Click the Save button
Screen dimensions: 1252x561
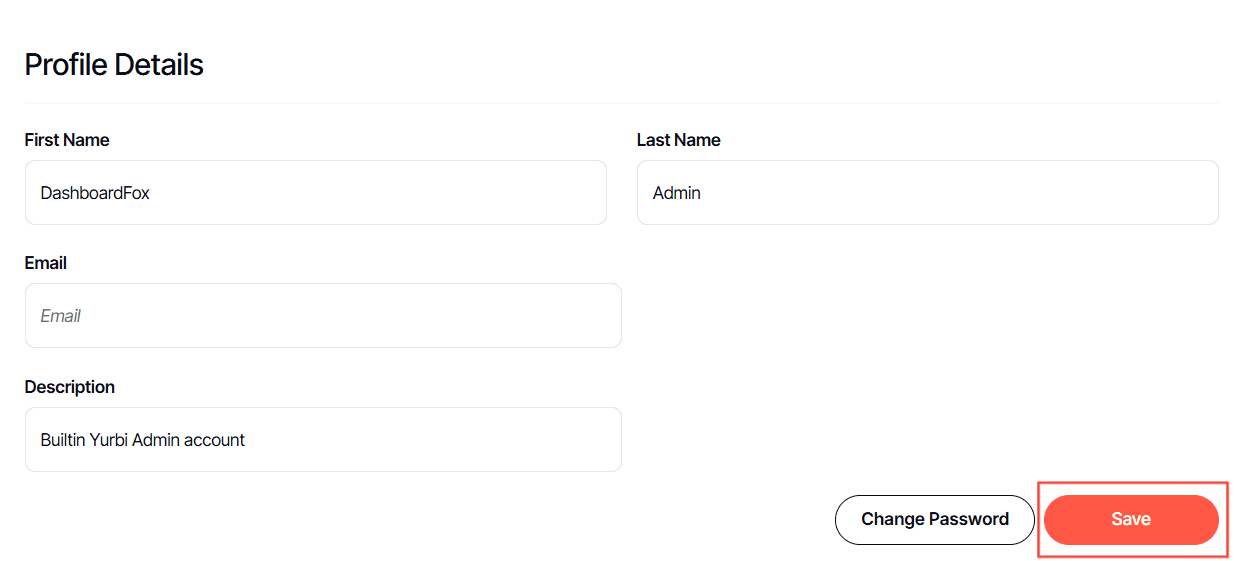(1131, 520)
